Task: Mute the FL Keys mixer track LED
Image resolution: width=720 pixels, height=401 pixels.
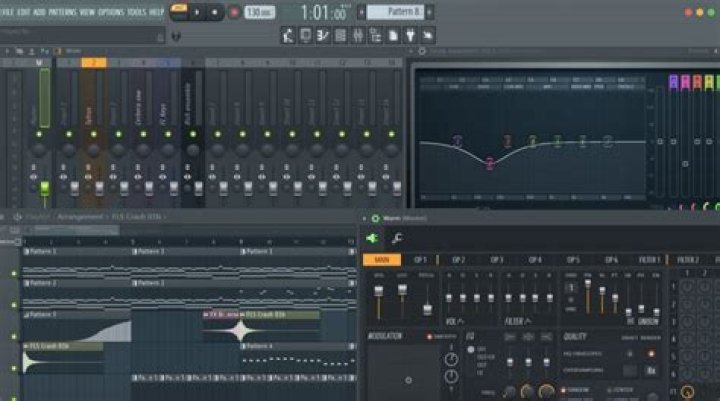Action: click(168, 134)
